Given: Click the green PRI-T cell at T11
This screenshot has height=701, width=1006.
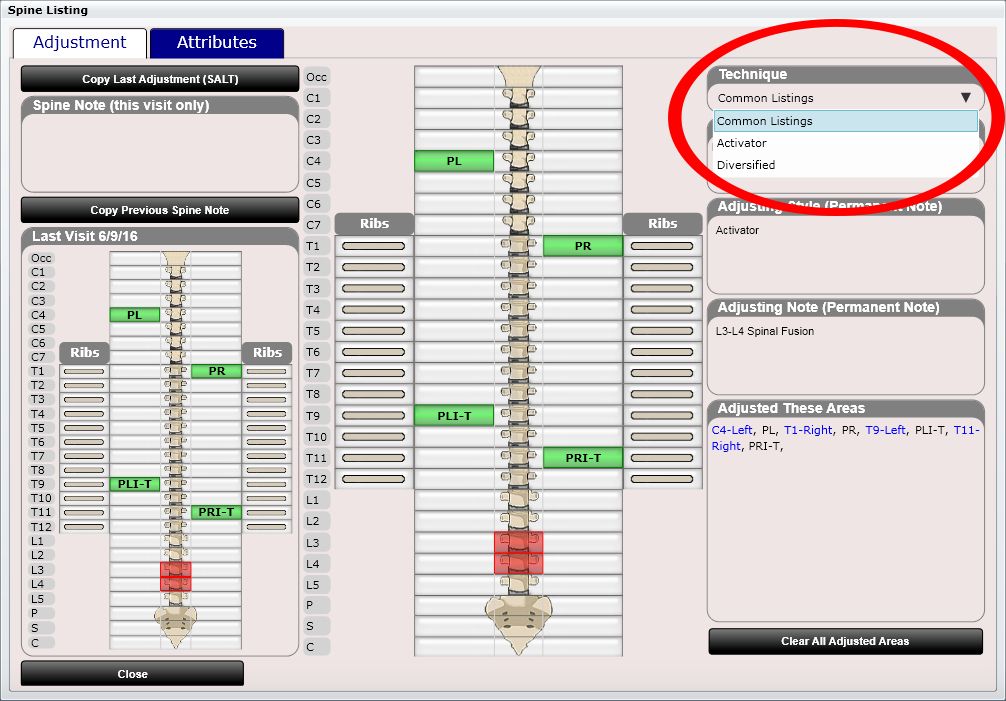Looking at the screenshot, I should (x=583, y=458).
